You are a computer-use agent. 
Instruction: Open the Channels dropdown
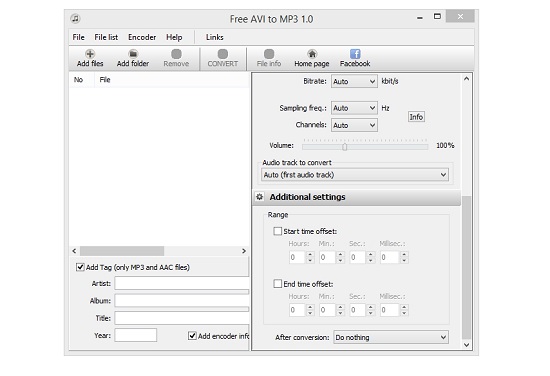click(354, 125)
